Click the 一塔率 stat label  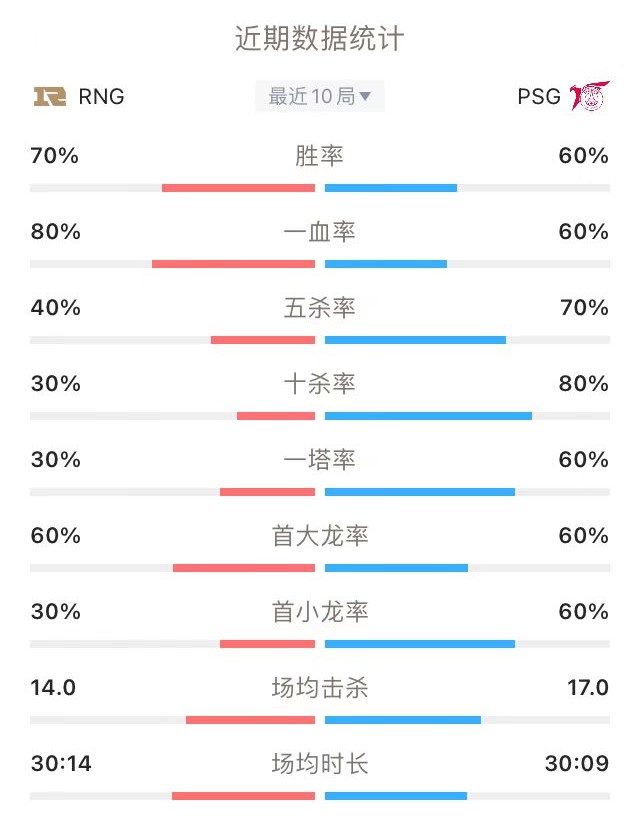[319, 460]
